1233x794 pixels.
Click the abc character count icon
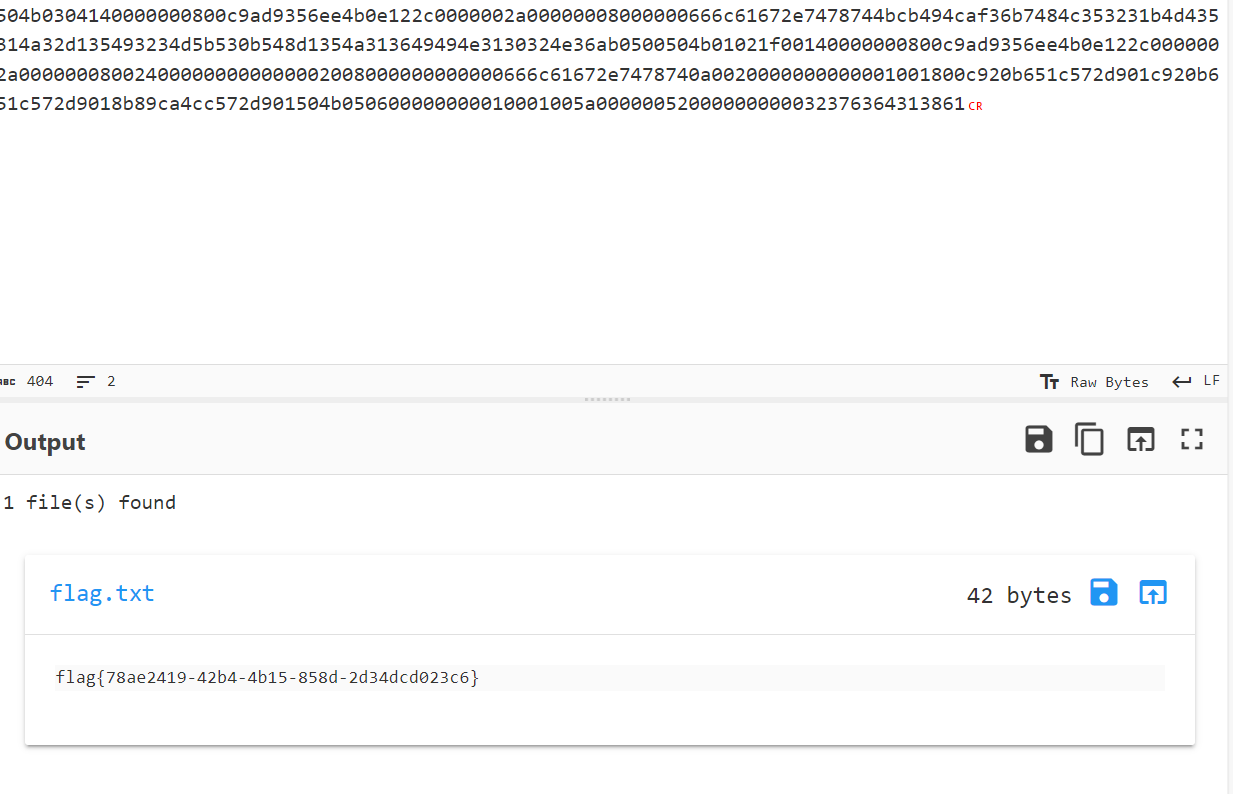(8, 382)
